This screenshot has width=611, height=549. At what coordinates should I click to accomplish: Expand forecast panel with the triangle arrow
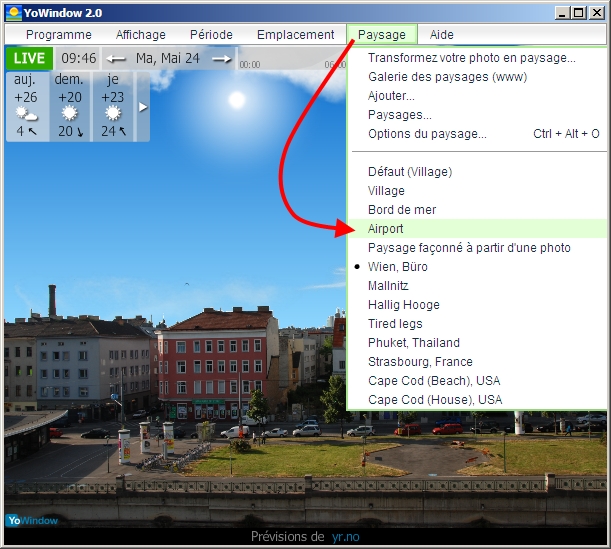click(x=143, y=107)
